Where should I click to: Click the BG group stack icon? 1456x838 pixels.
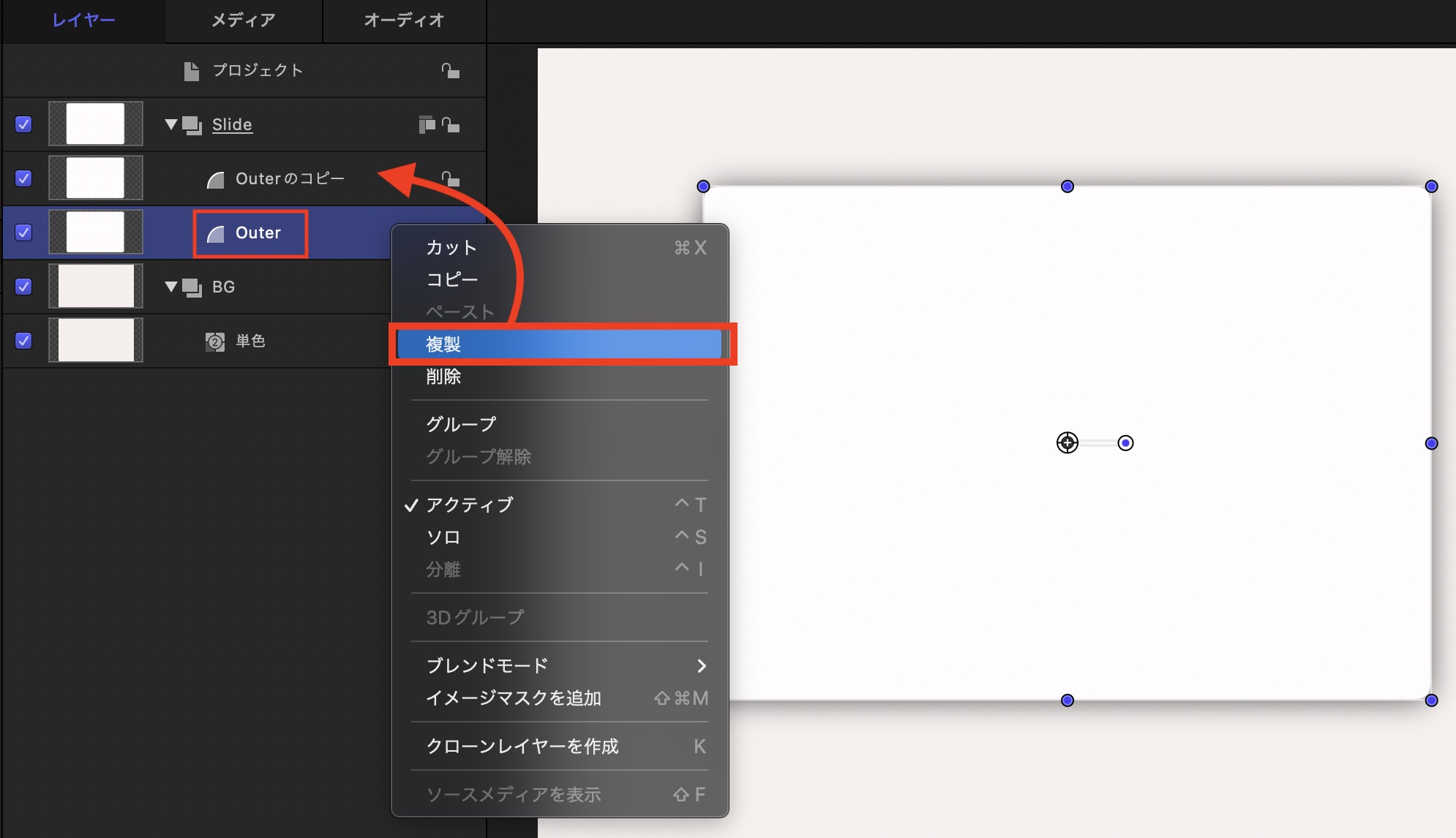192,287
